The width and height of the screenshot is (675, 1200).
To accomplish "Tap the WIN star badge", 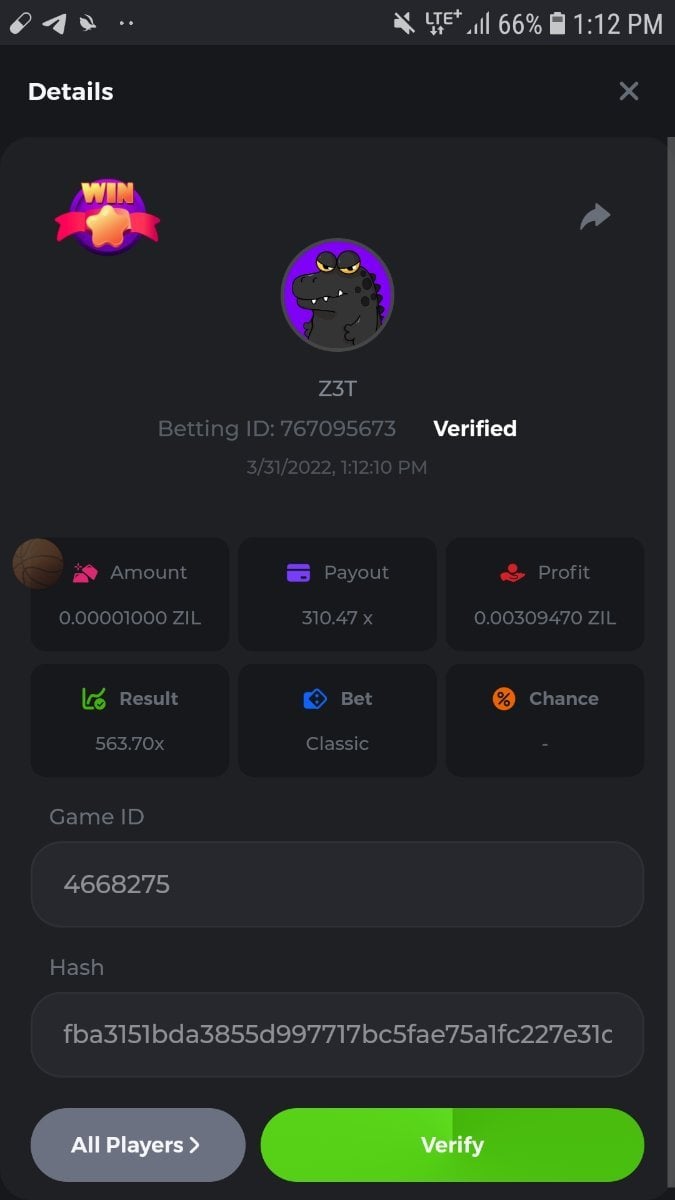I will pyautogui.click(x=107, y=215).
